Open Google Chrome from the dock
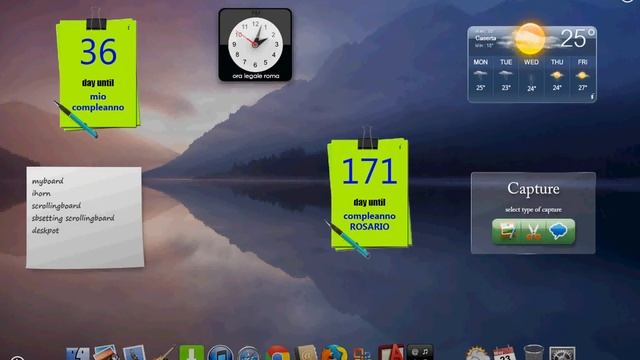 tap(278, 353)
